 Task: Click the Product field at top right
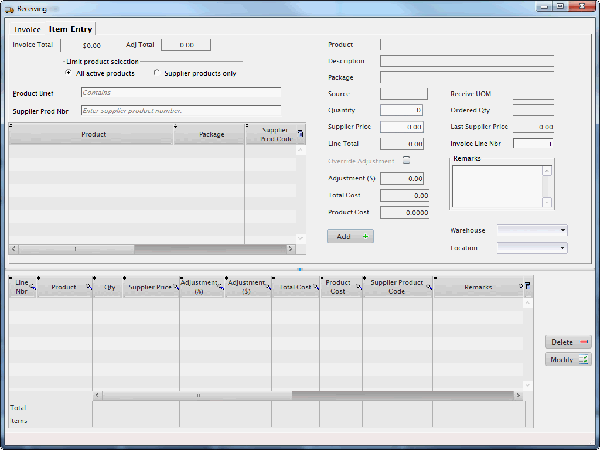(467, 45)
